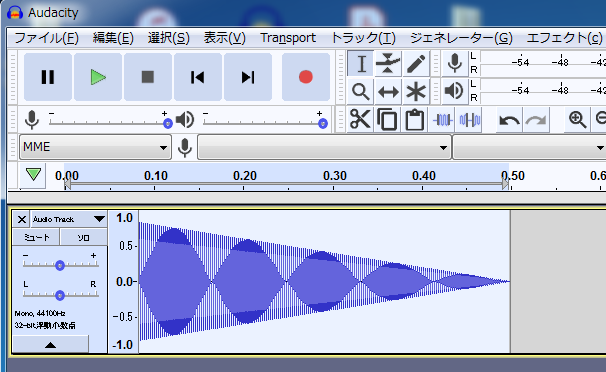Viewport: 606px width, 372px height.
Task: Click the mixer toolbar microphone icon
Action: coord(32,120)
